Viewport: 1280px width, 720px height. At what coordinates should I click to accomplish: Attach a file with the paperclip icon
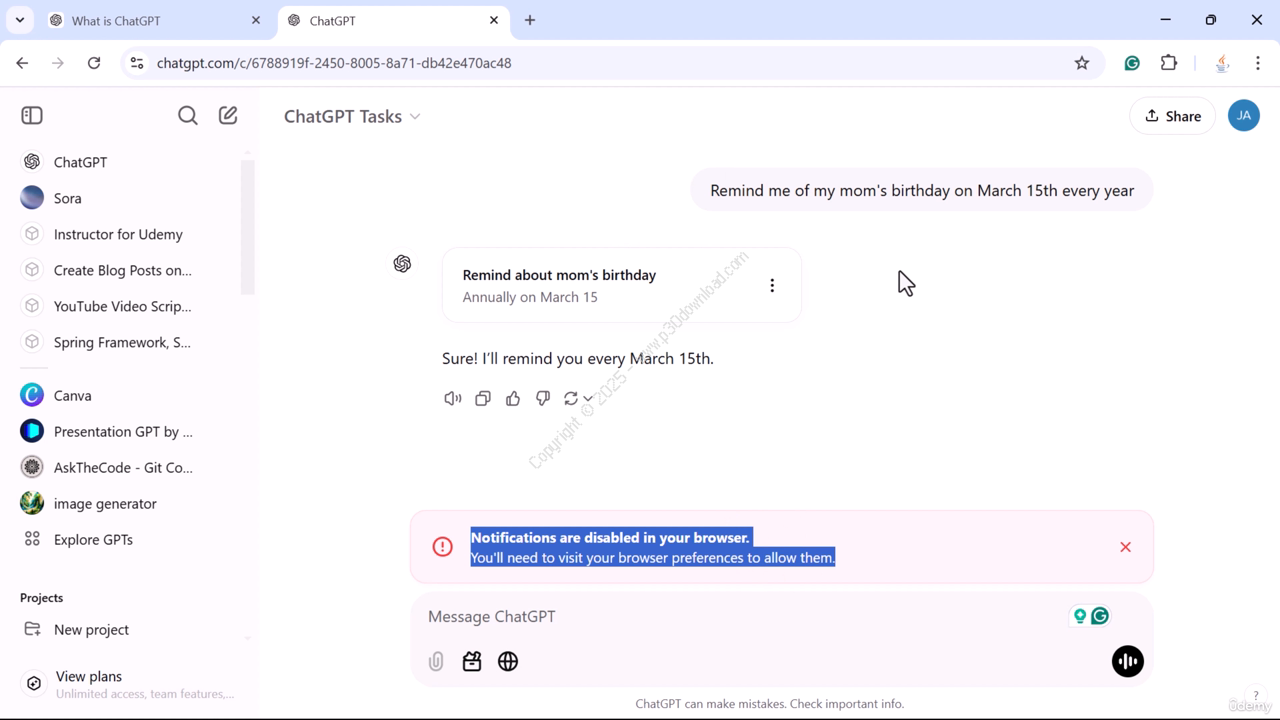pos(436,661)
